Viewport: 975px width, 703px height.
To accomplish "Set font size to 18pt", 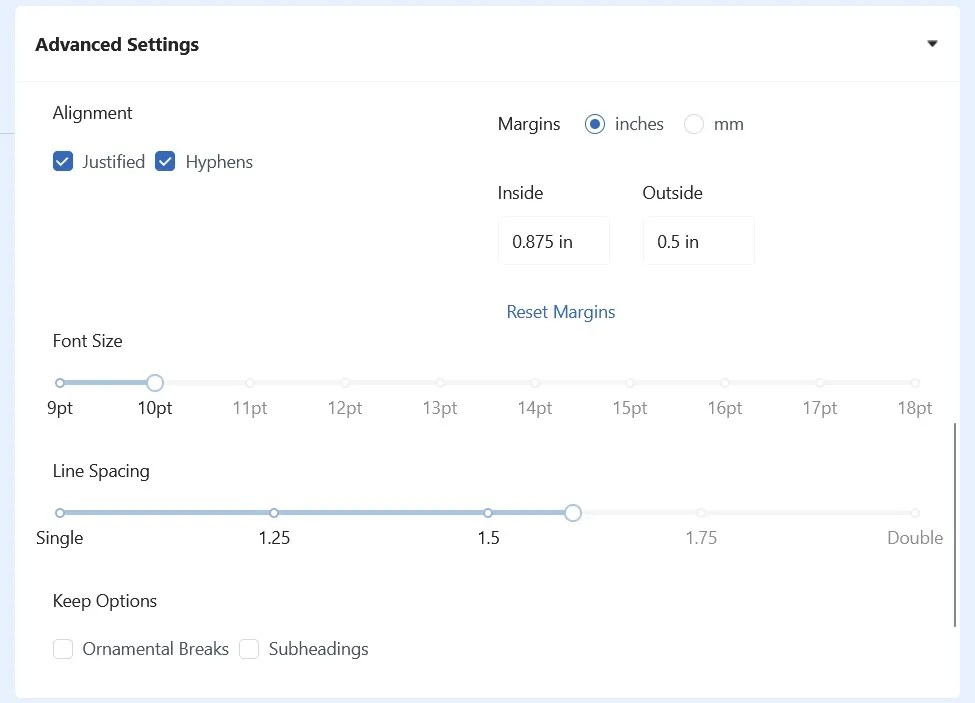I will (915, 383).
